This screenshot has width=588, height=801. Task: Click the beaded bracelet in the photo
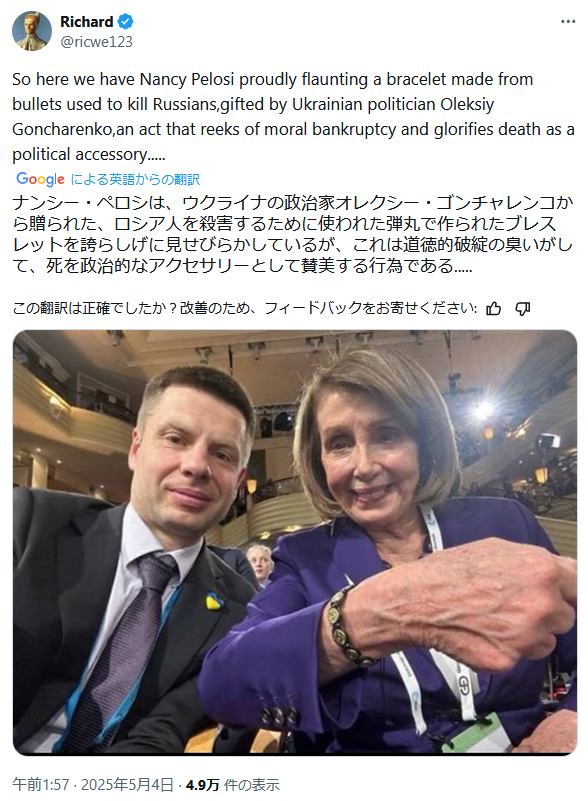(x=346, y=627)
